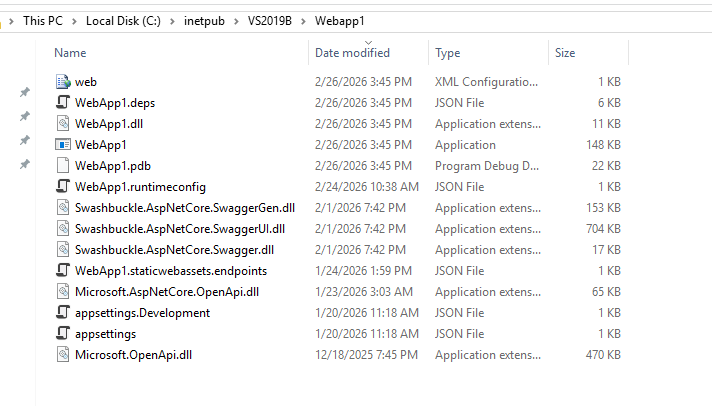Select WebApp1.pdb file name

tap(113, 166)
